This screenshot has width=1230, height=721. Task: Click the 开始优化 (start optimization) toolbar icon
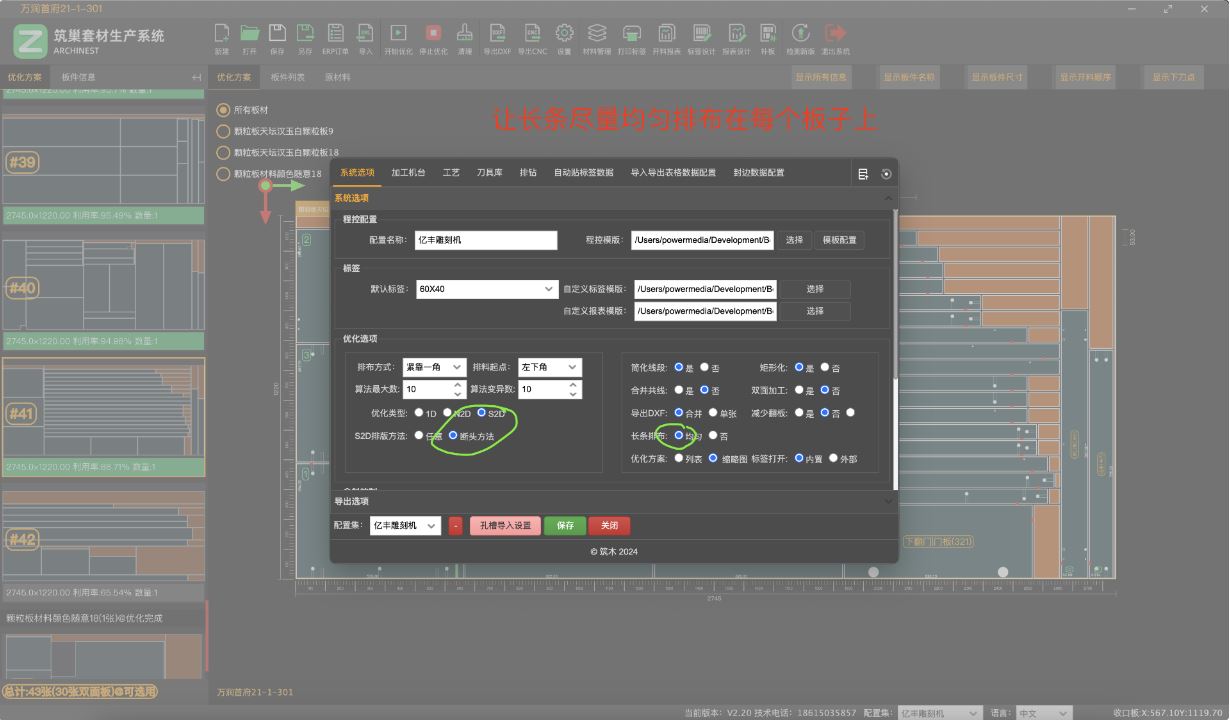397,34
